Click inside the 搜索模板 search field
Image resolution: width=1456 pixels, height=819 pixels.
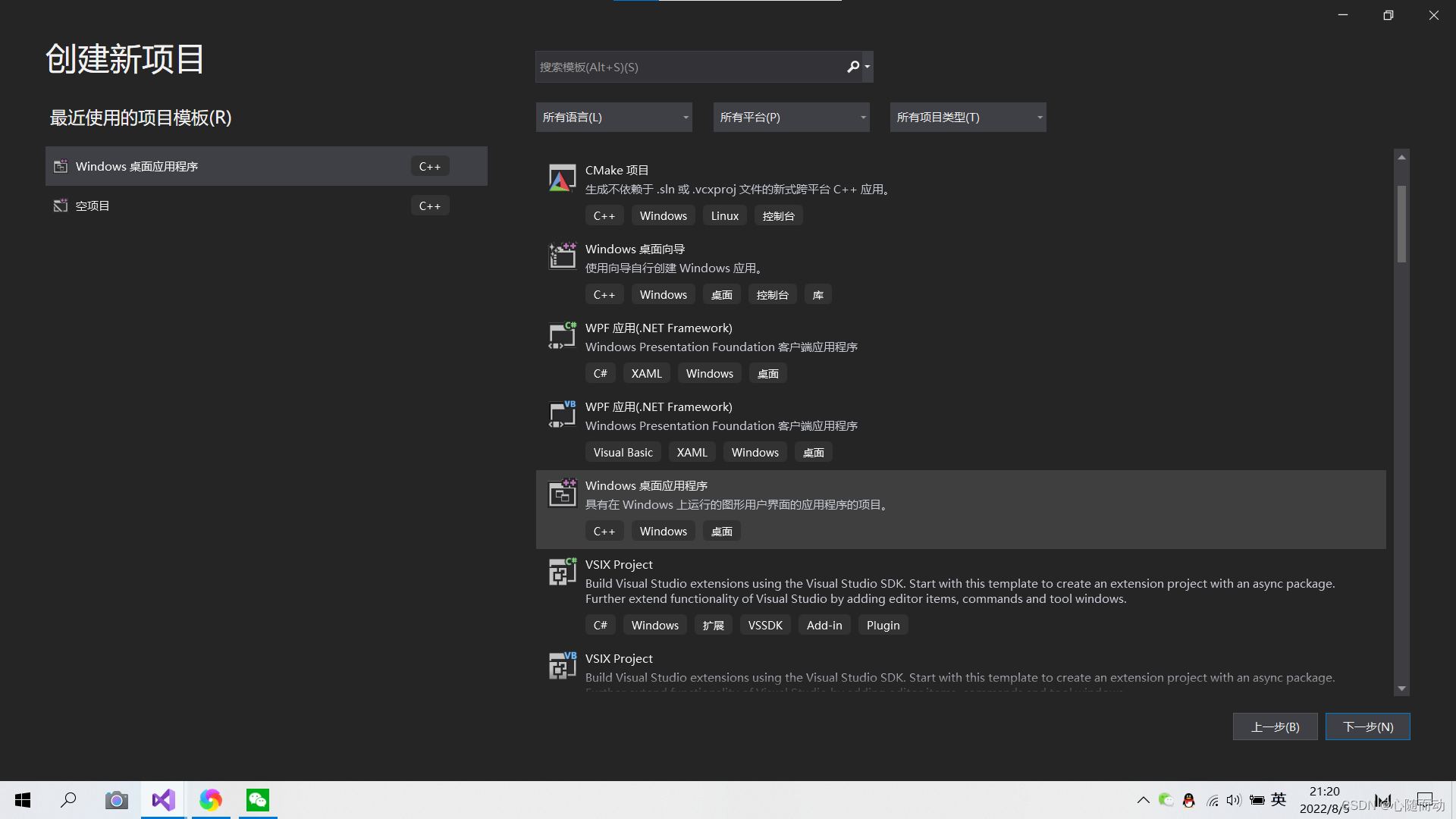coord(690,67)
